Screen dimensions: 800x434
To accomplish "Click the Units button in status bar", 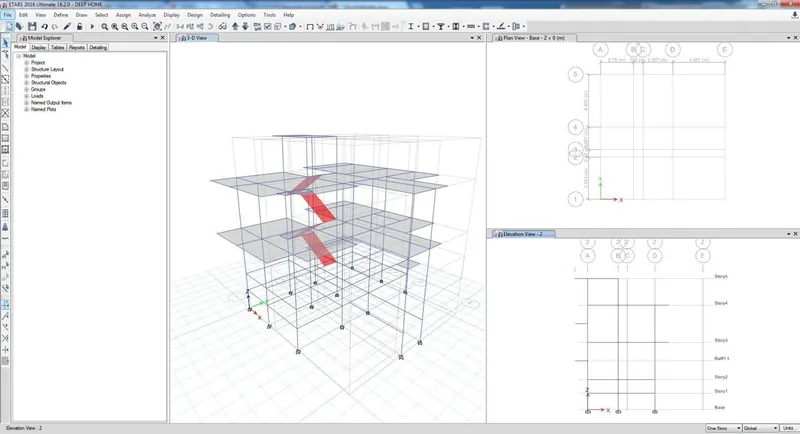I will coord(789,428).
